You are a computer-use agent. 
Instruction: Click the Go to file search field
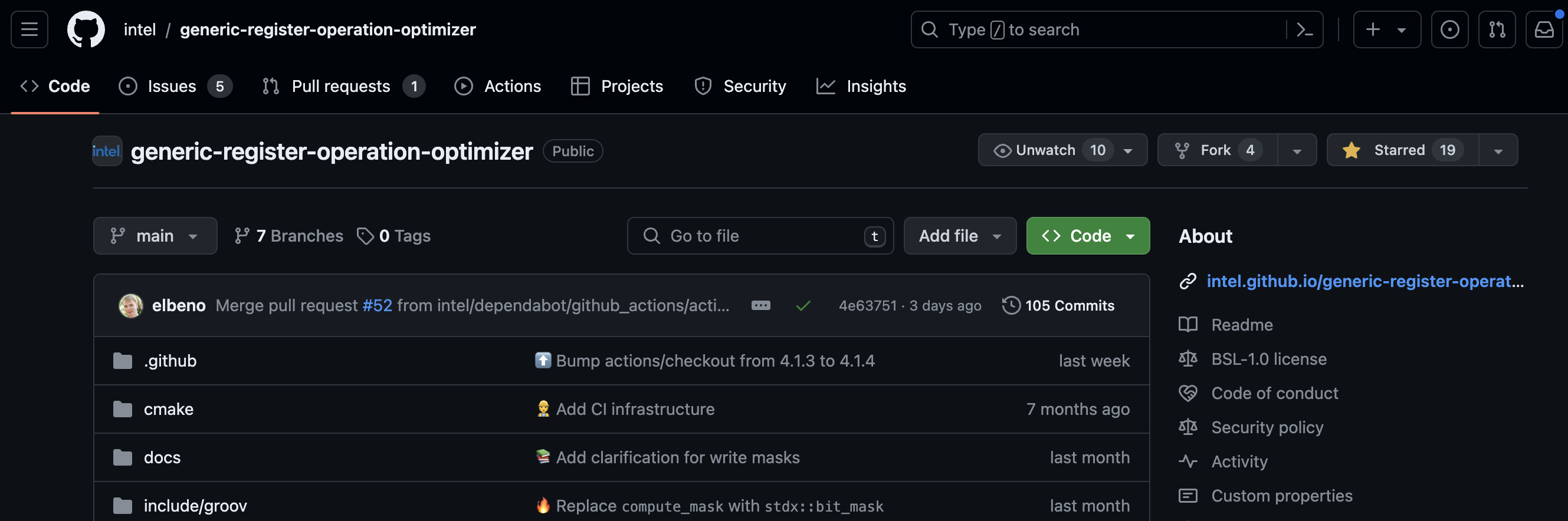[760, 236]
